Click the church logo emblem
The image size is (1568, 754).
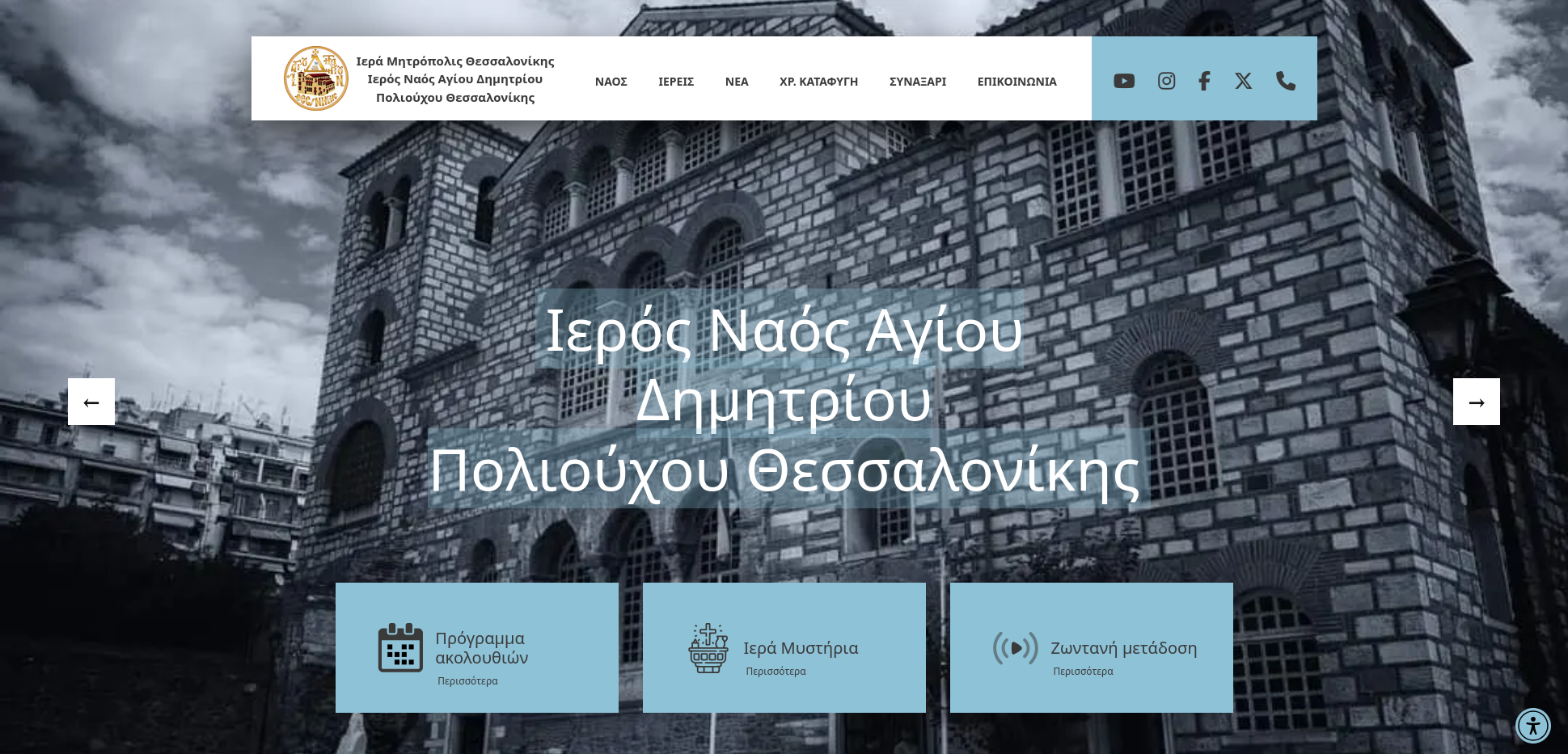(x=316, y=78)
